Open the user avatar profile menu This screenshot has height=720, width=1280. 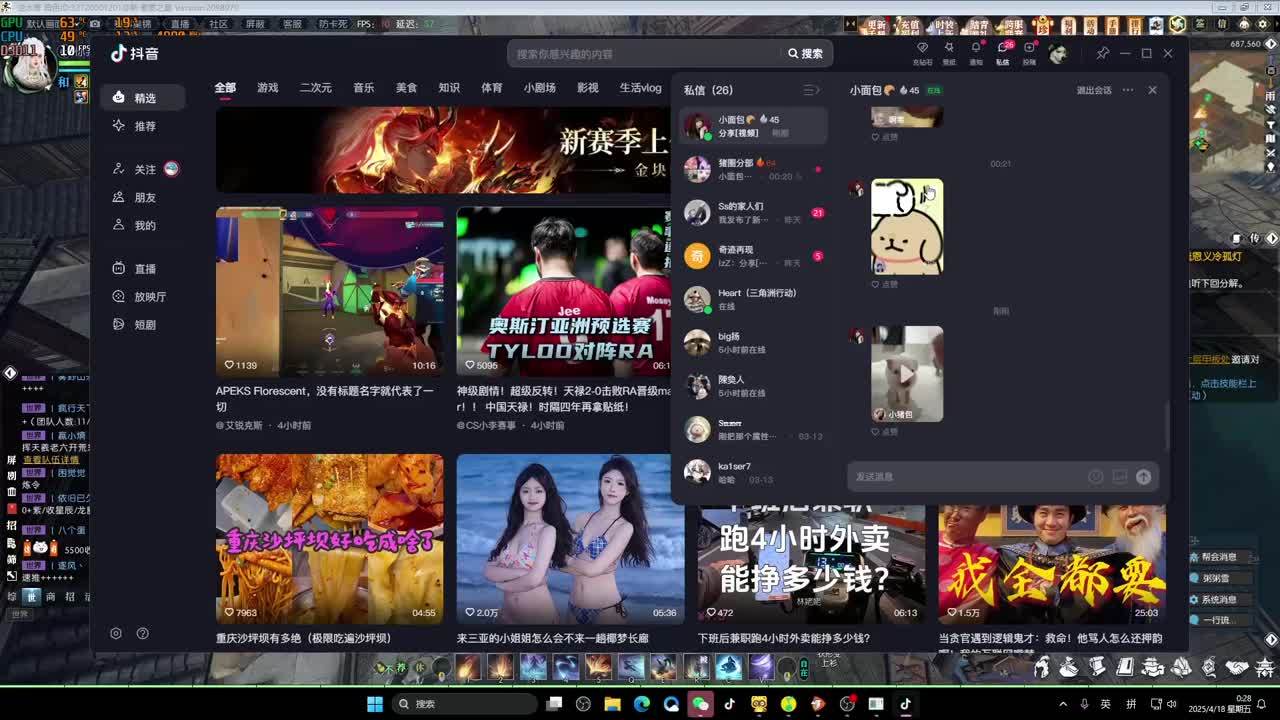tap(1058, 53)
